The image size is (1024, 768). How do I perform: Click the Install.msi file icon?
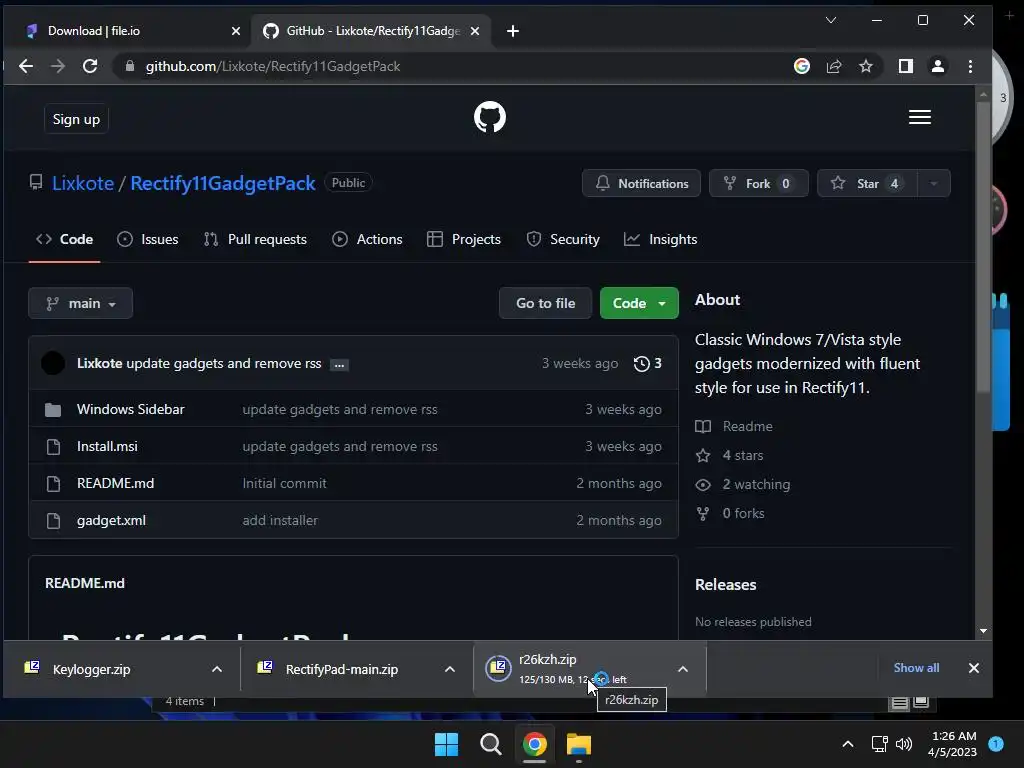pyautogui.click(x=54, y=447)
